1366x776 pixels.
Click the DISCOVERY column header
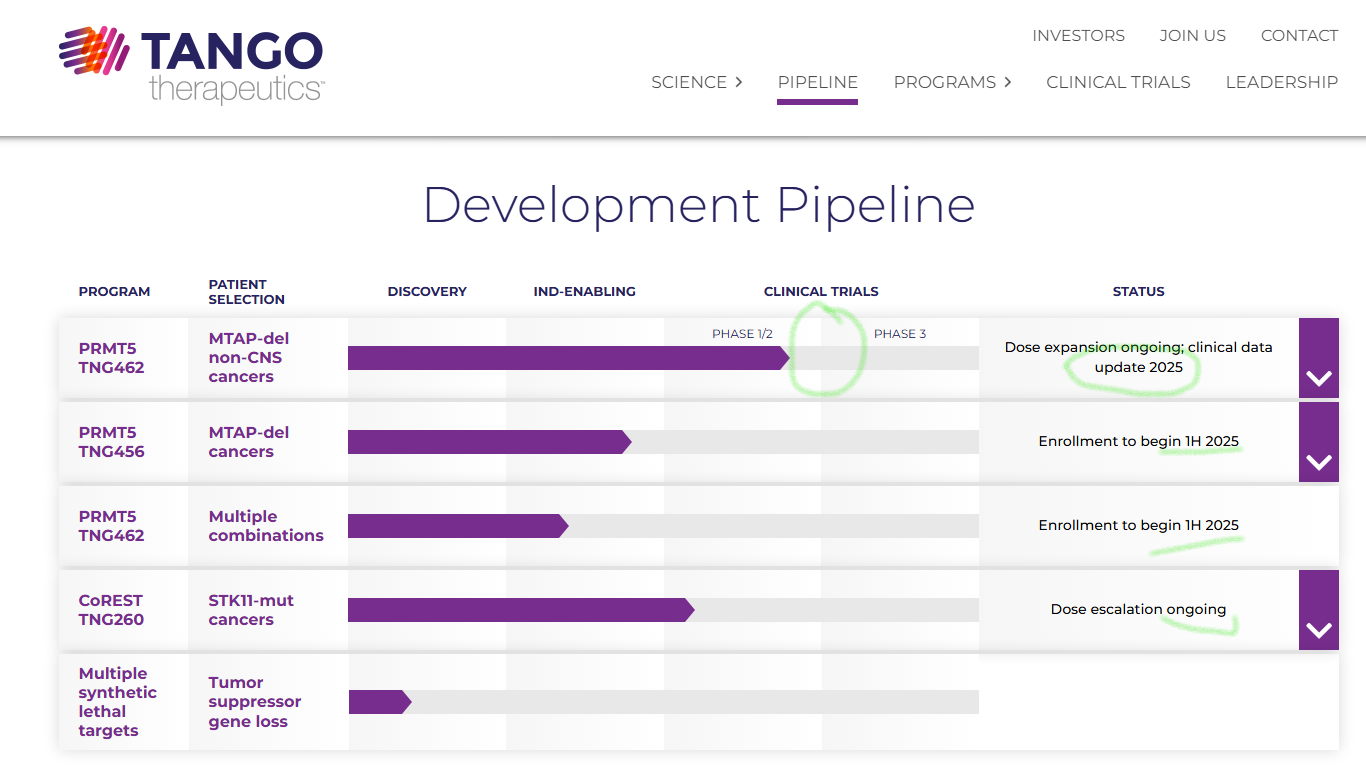[x=427, y=292]
